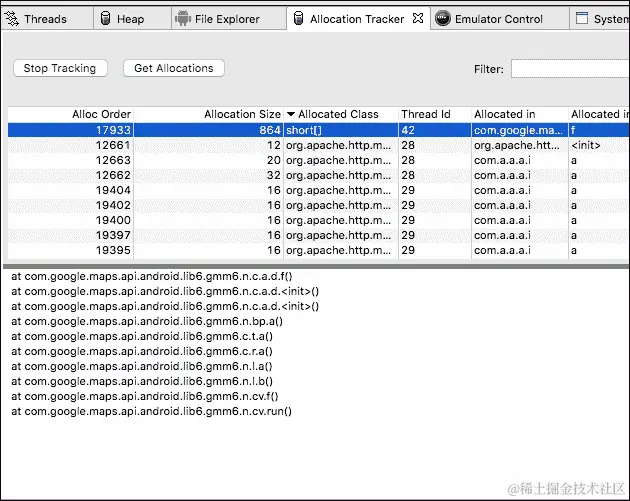Click the System tab window icon
This screenshot has height=501, width=630.
pyautogui.click(x=581, y=18)
